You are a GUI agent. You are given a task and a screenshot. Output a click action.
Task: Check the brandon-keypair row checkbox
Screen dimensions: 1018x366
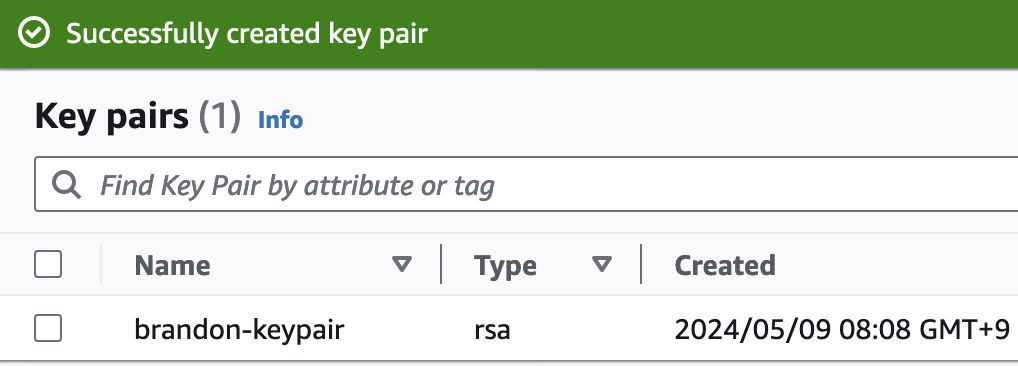48,328
